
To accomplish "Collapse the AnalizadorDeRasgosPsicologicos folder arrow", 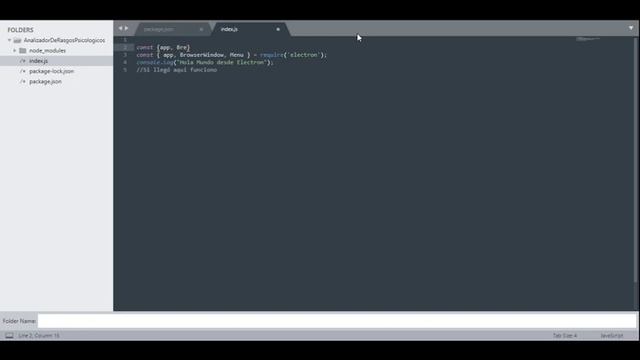I will tap(9, 40).
